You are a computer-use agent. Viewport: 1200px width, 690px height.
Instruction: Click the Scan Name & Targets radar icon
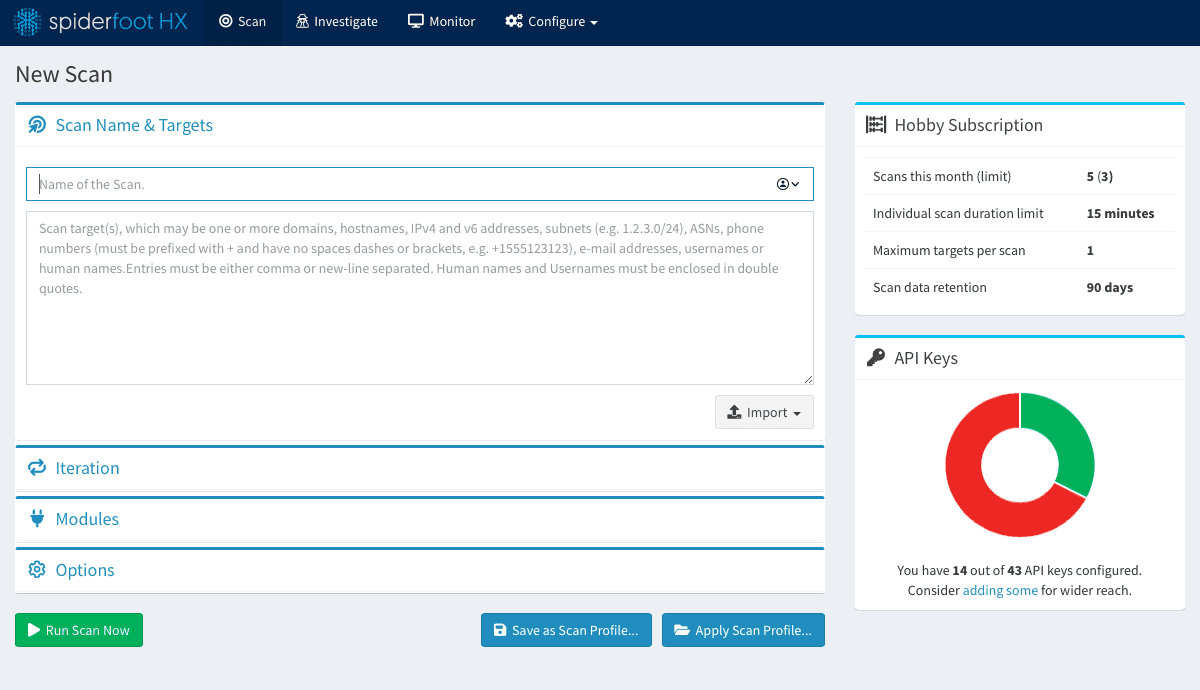click(x=37, y=125)
